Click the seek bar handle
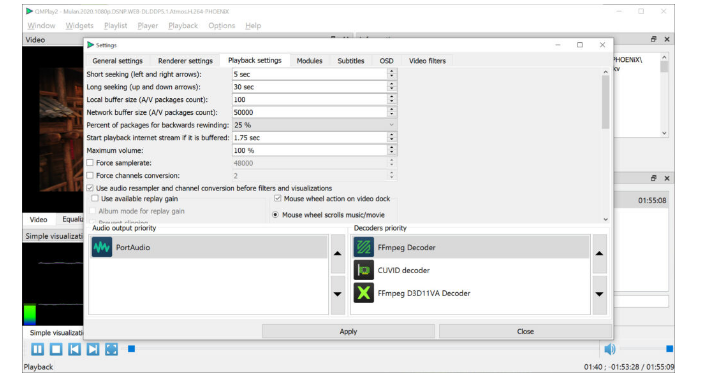 pos(131,348)
